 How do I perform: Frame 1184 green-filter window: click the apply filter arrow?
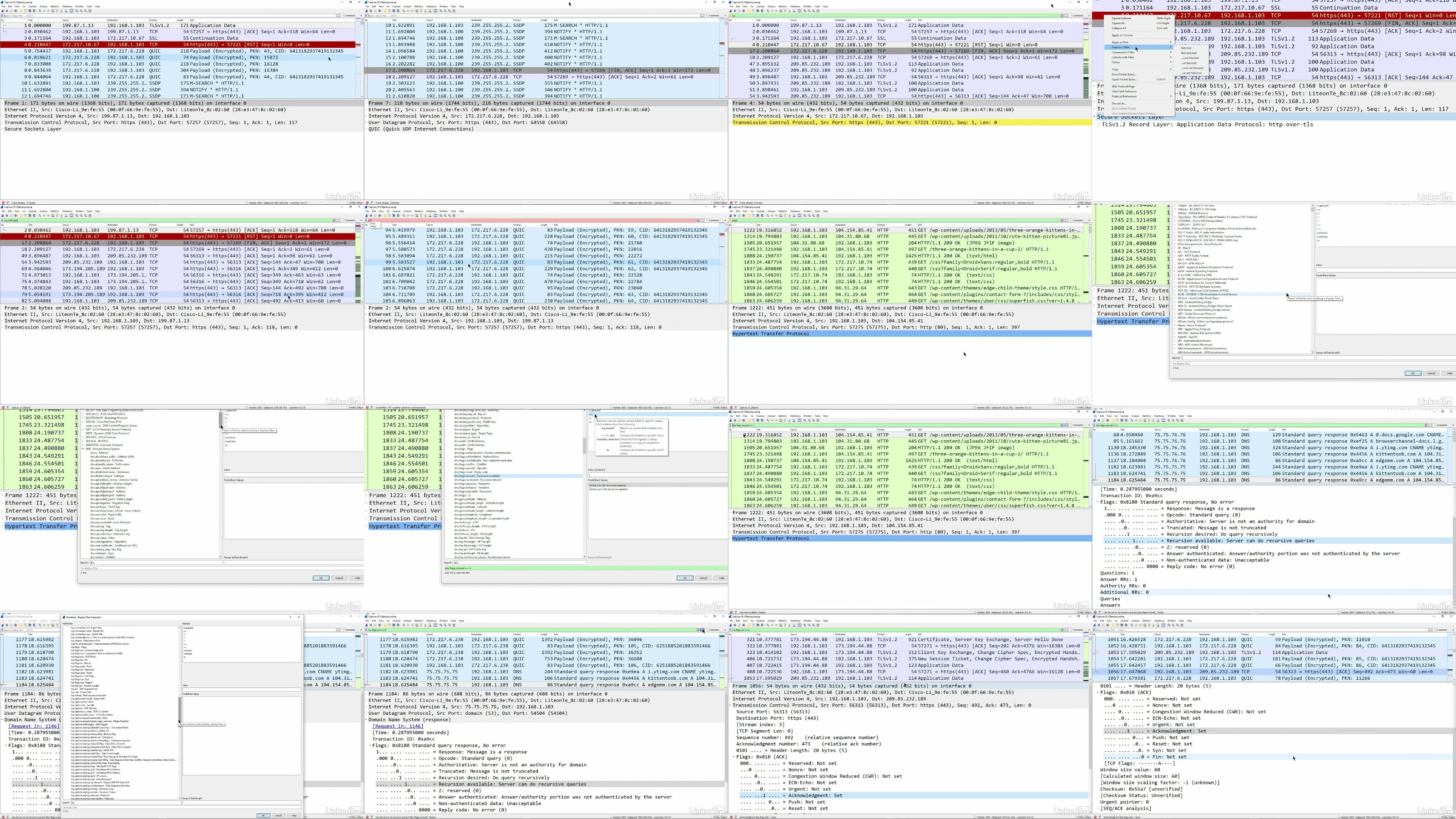coord(703,630)
